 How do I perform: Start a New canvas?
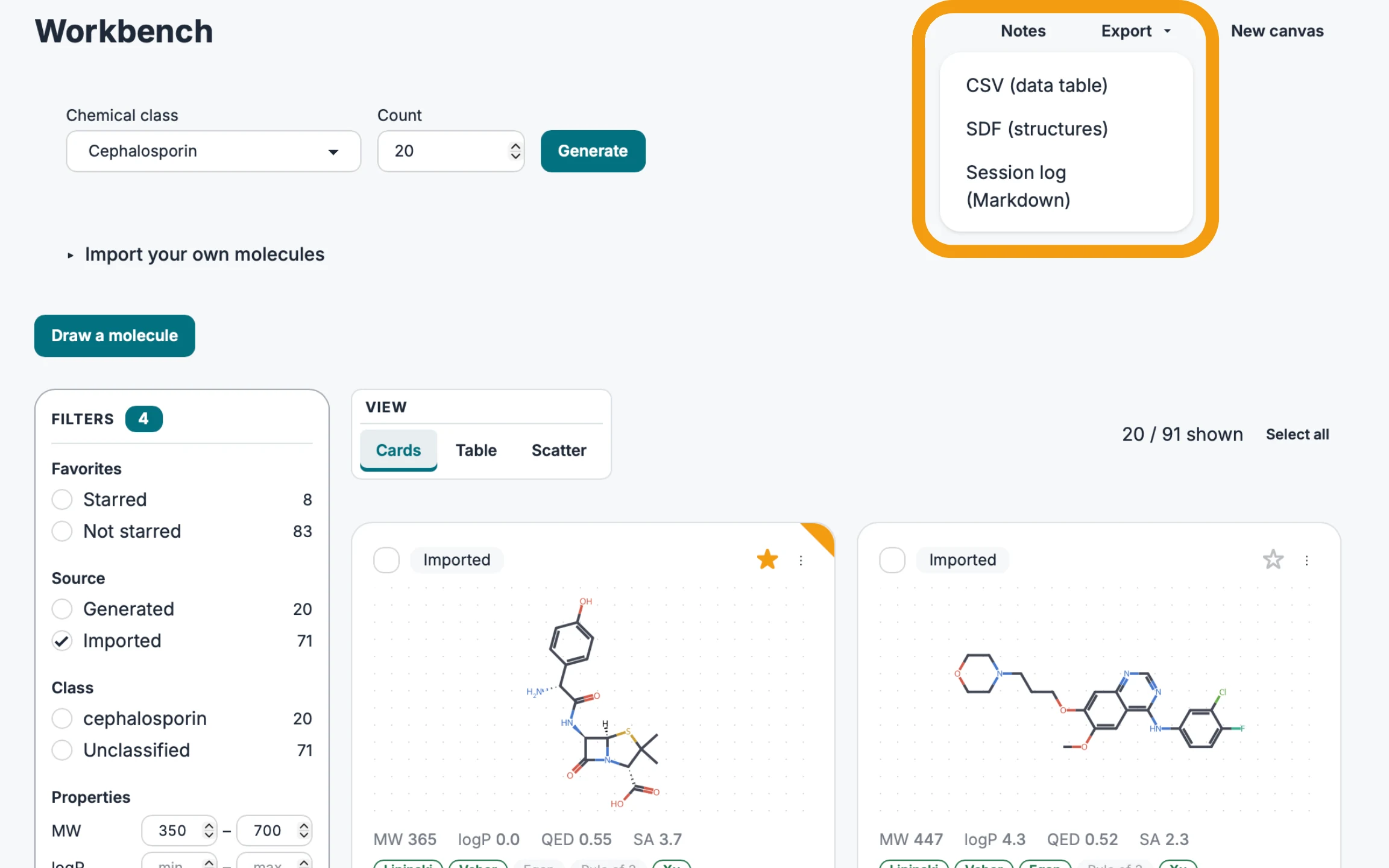pyautogui.click(x=1277, y=31)
